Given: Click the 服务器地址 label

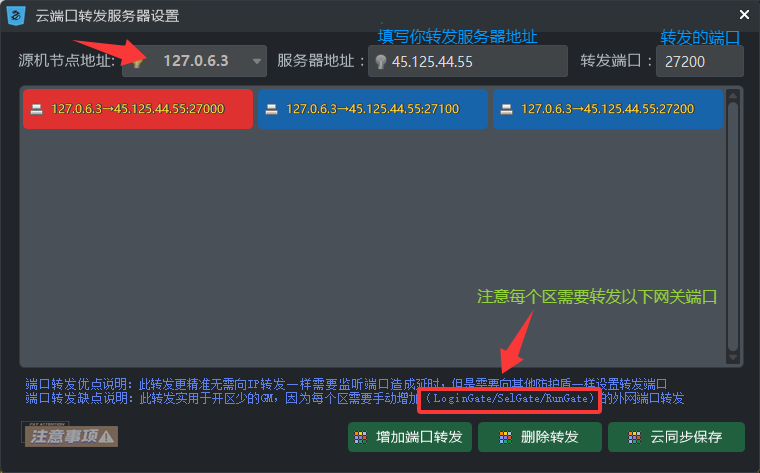Looking at the screenshot, I should point(320,61).
